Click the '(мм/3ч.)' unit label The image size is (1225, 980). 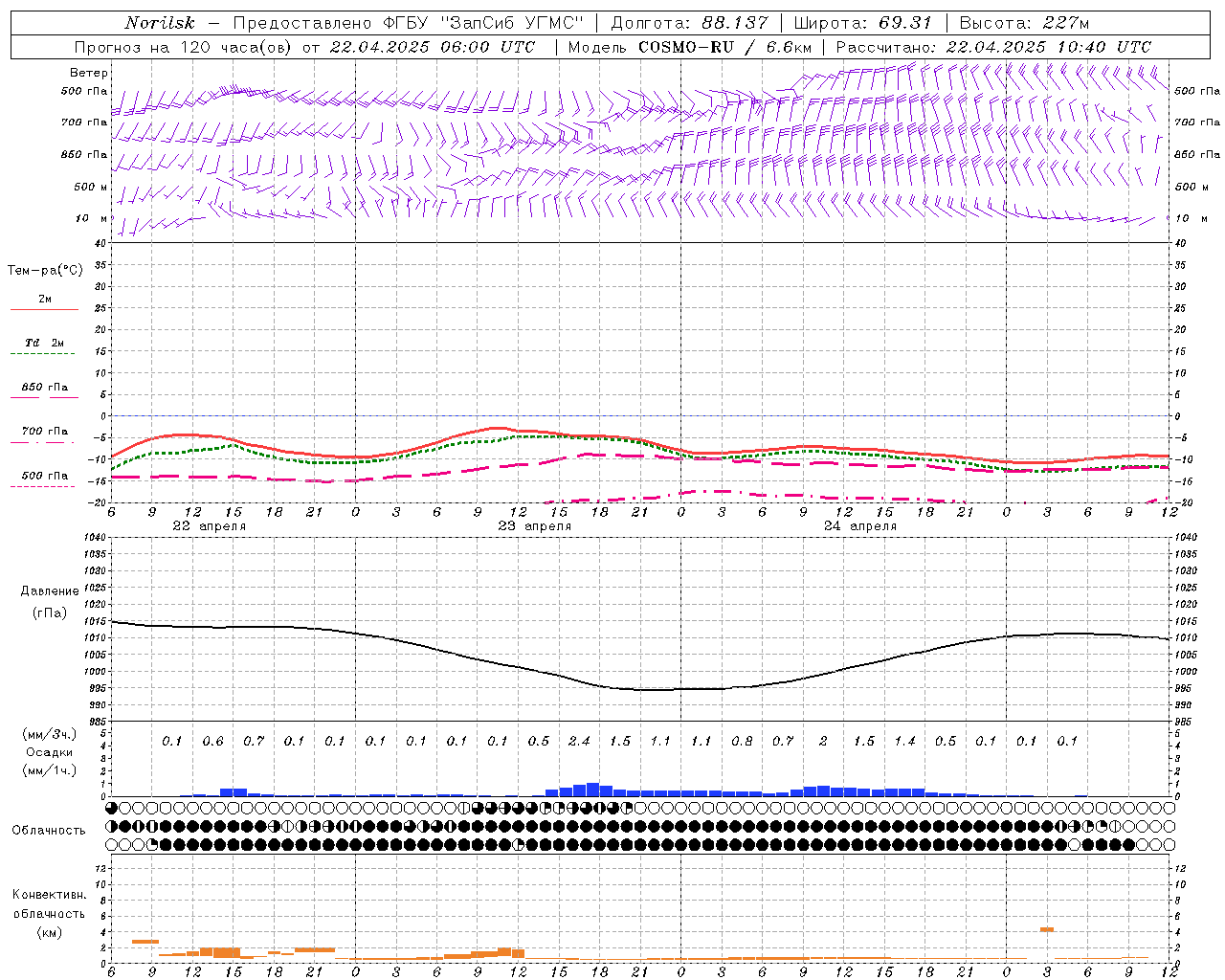pyautogui.click(x=50, y=734)
